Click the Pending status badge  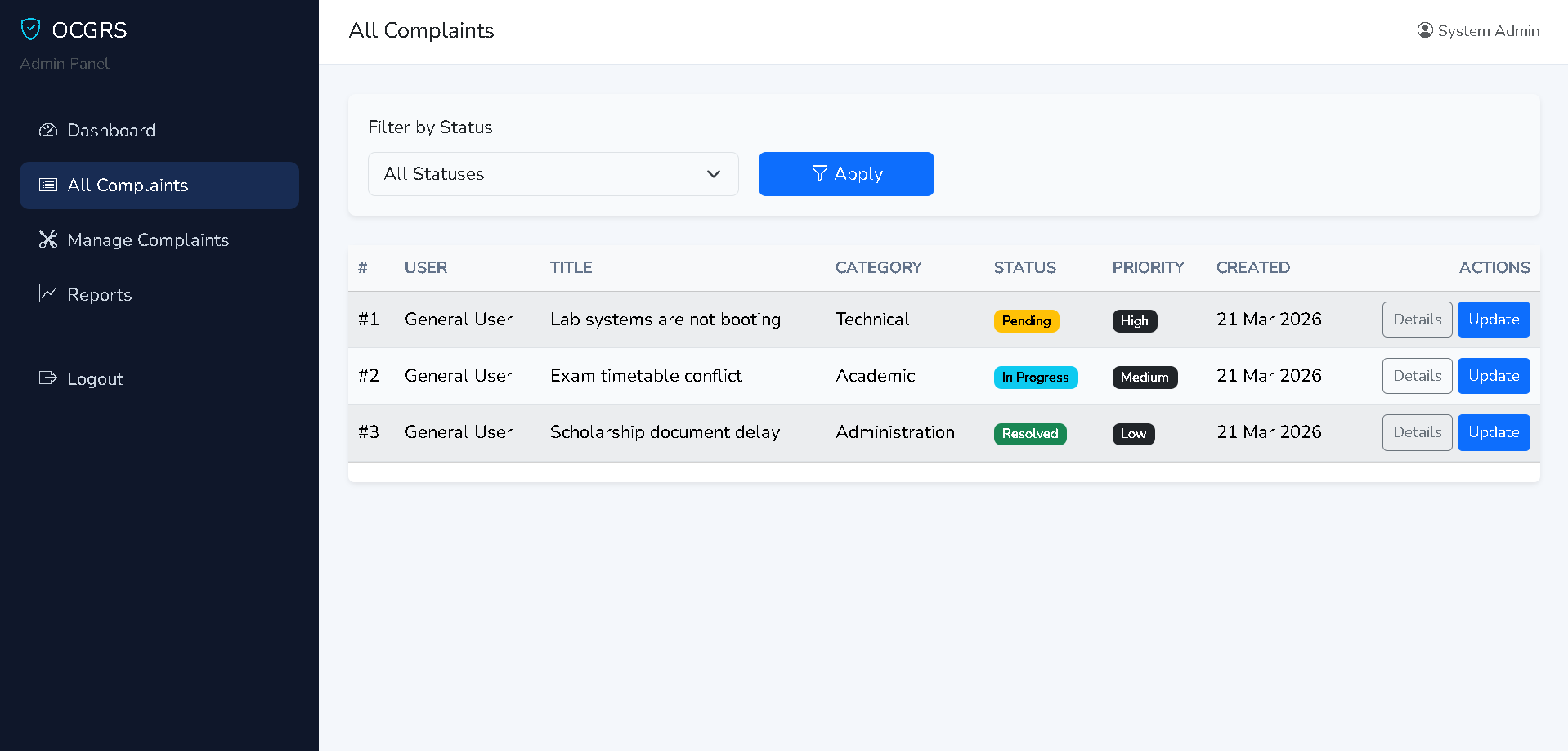click(1026, 321)
